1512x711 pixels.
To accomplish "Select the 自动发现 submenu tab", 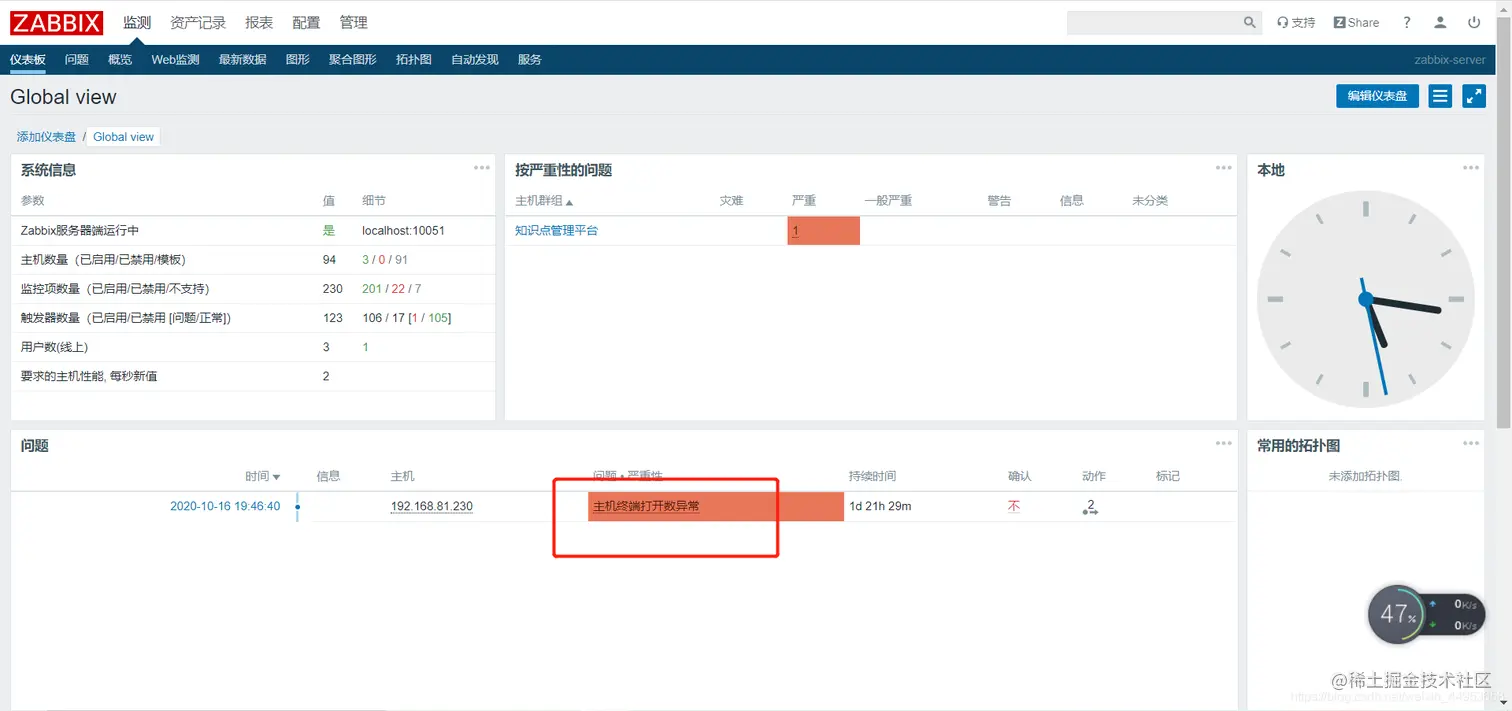I will click(475, 60).
